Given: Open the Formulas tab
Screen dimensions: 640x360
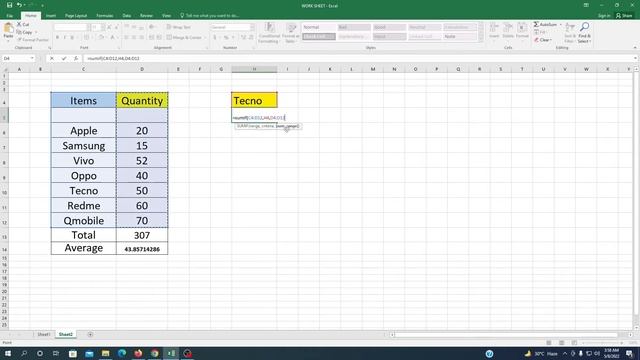Looking at the screenshot, I should [x=105, y=16].
